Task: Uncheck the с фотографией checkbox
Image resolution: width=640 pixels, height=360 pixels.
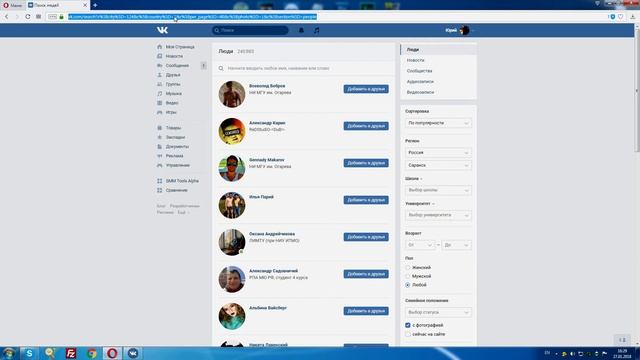Action: tap(408, 325)
